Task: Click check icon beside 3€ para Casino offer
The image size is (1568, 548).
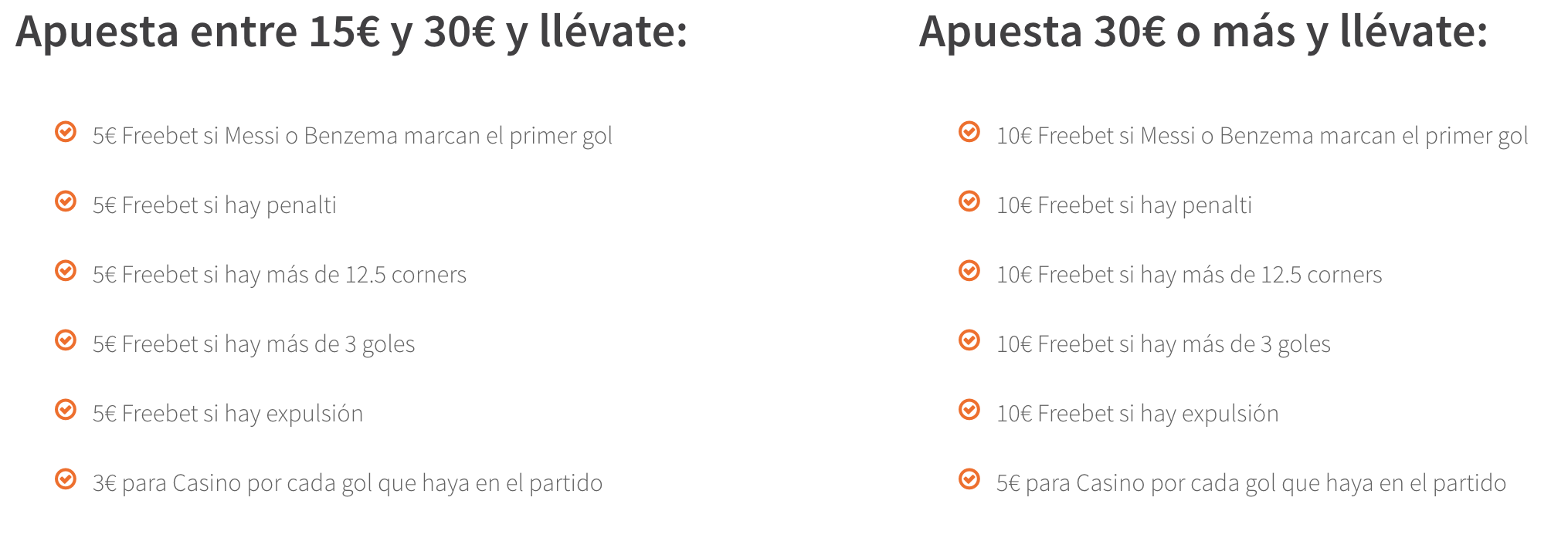Action: coord(66,479)
